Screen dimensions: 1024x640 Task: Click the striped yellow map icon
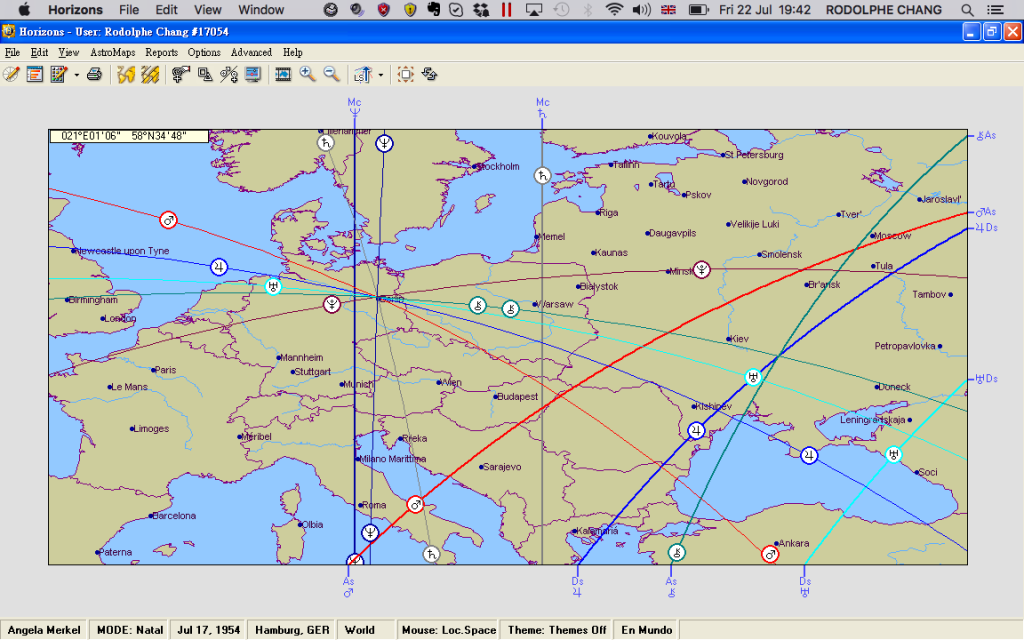tap(150, 74)
